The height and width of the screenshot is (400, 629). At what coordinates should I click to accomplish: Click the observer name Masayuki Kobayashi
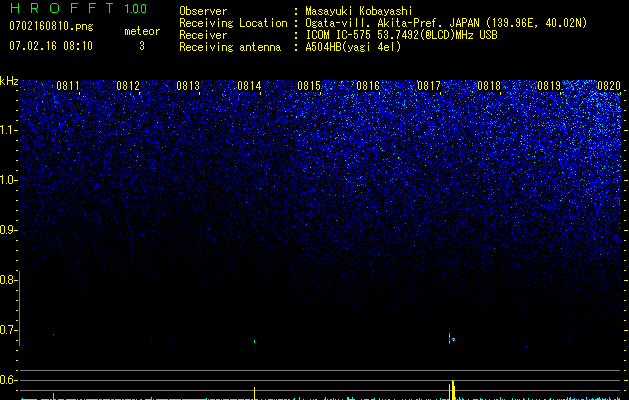point(359,11)
